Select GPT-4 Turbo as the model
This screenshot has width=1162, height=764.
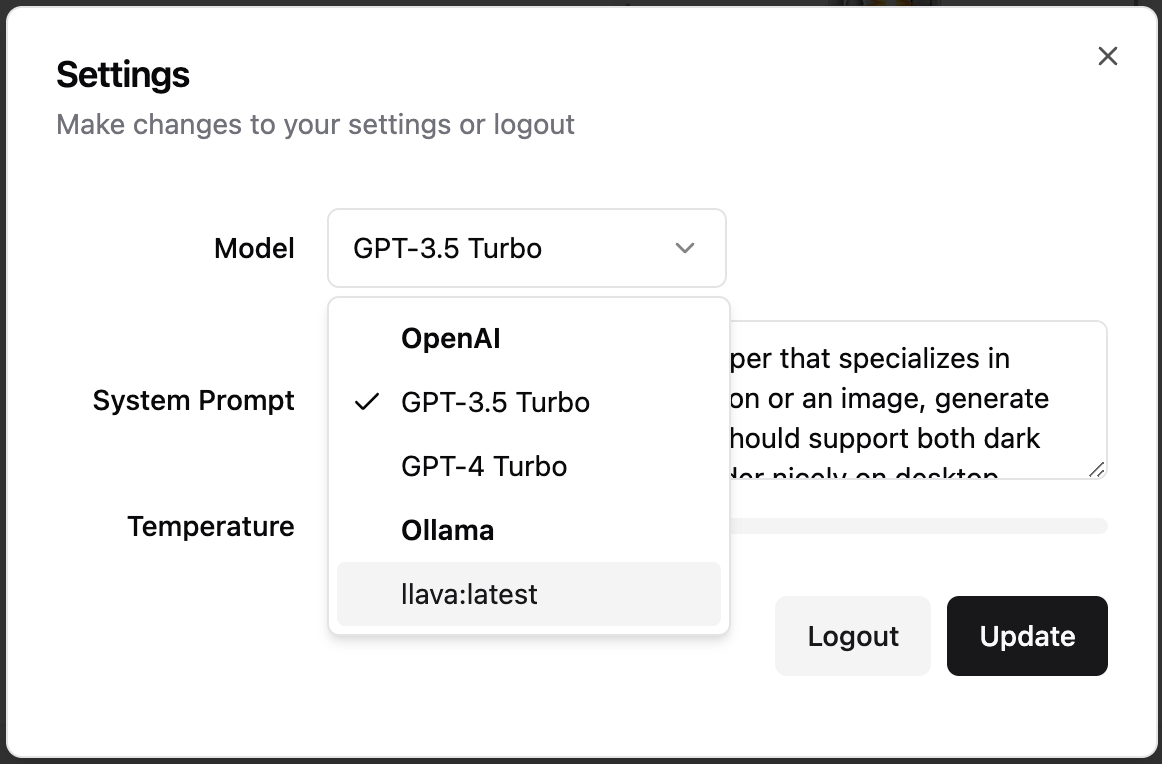[484, 466]
